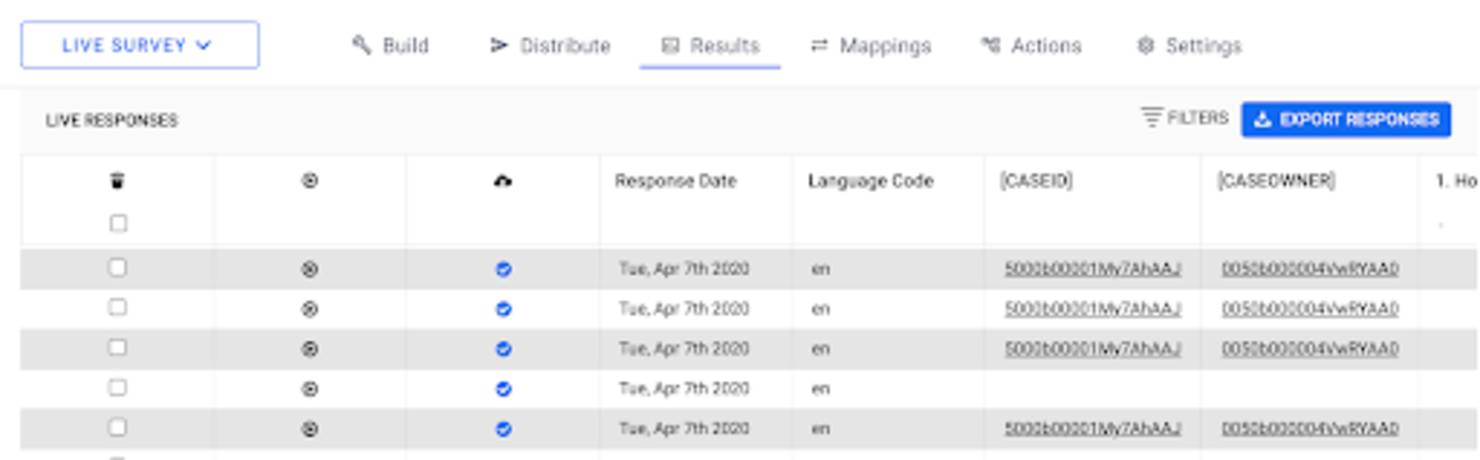Image resolution: width=1480 pixels, height=460 pixels.
Task: Open the fifth row's CASEOWNER link
Action: (x=1310, y=429)
